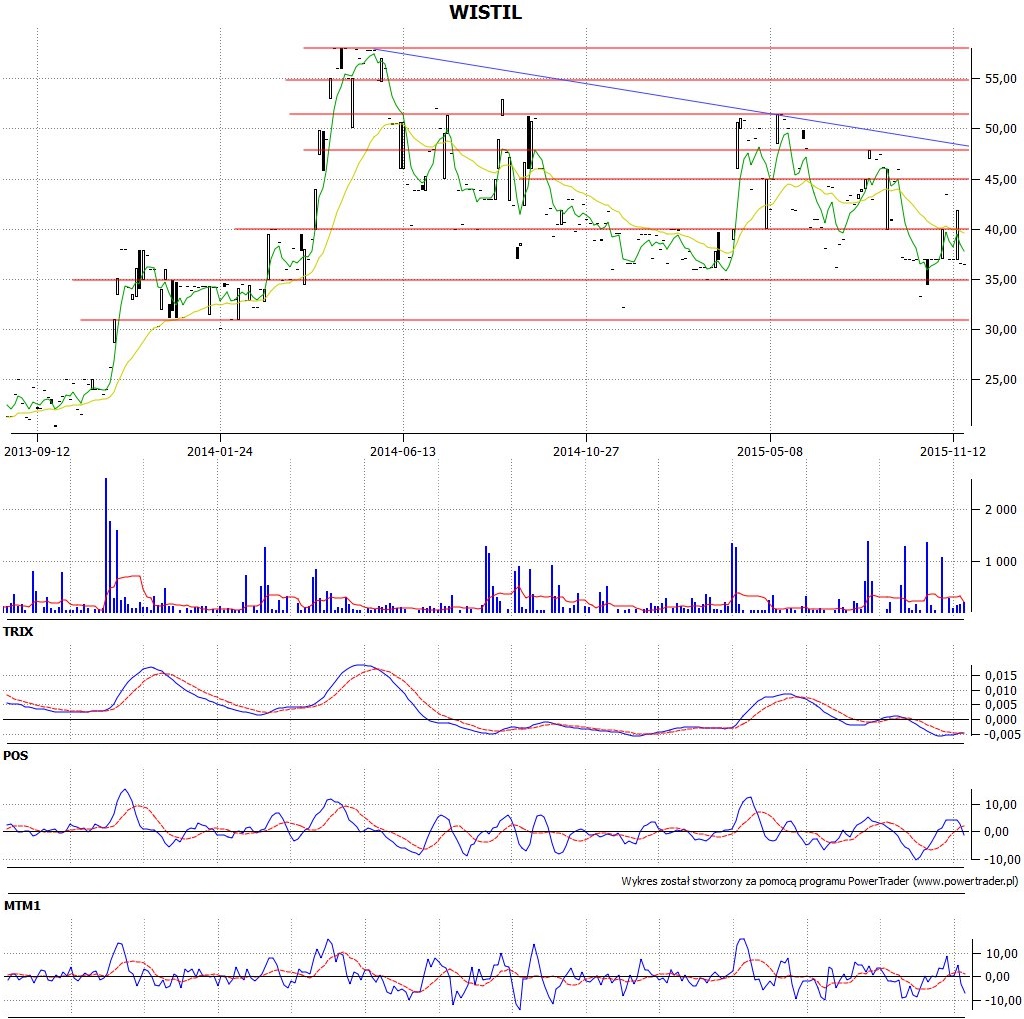The height and width of the screenshot is (1019, 1024).
Task: Click the 45,00 price axis label
Action: tap(1000, 180)
